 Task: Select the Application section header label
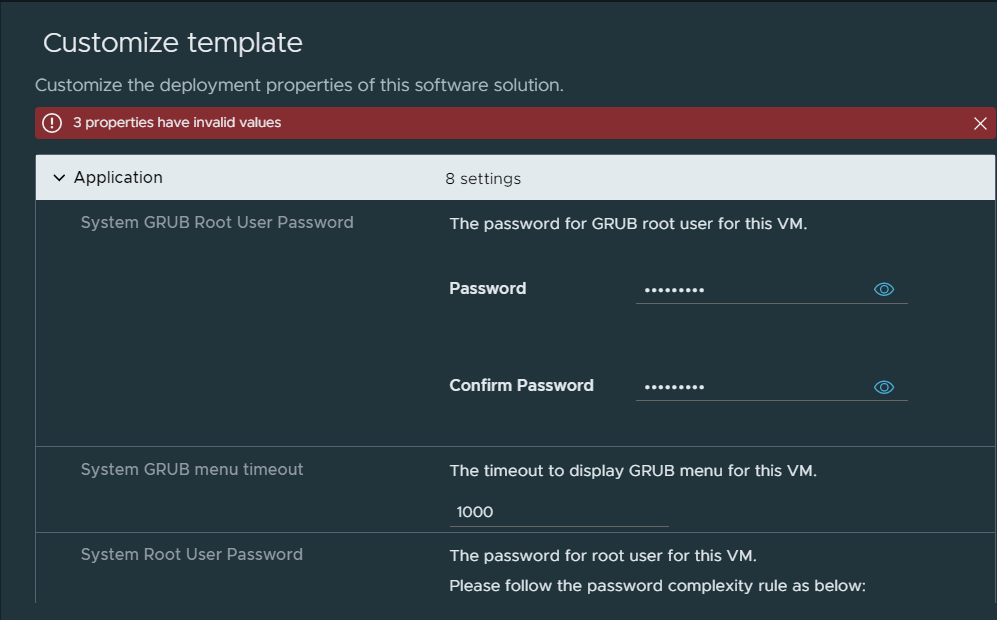pos(118,177)
